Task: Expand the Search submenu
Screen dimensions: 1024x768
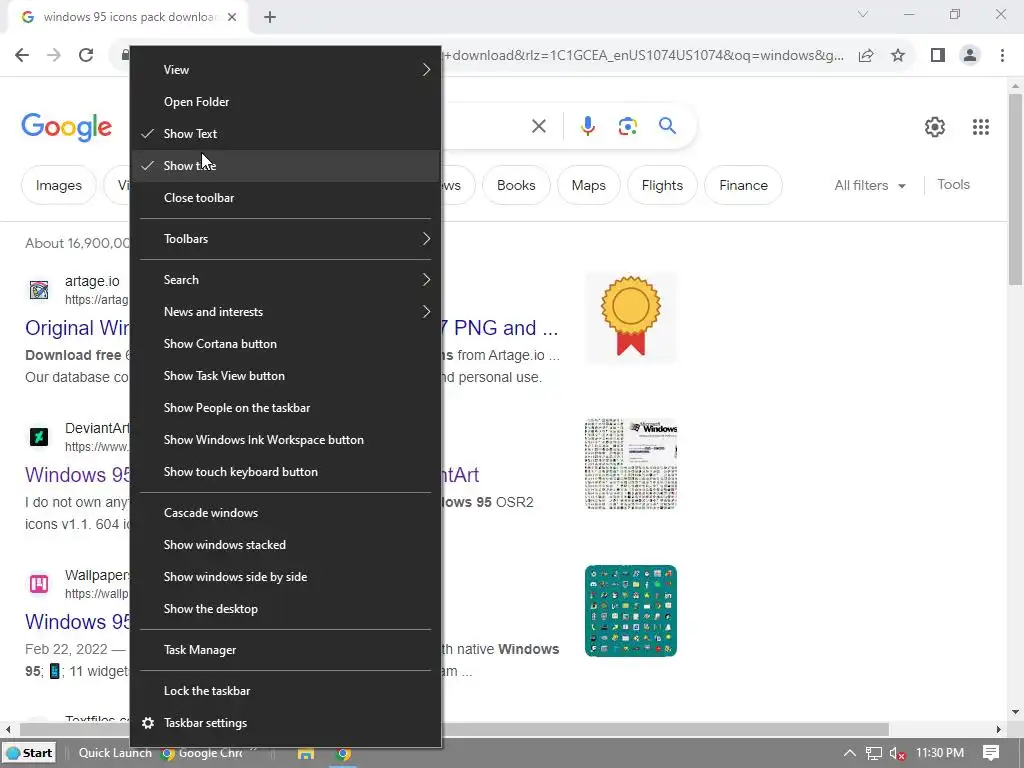Action: click(x=285, y=280)
